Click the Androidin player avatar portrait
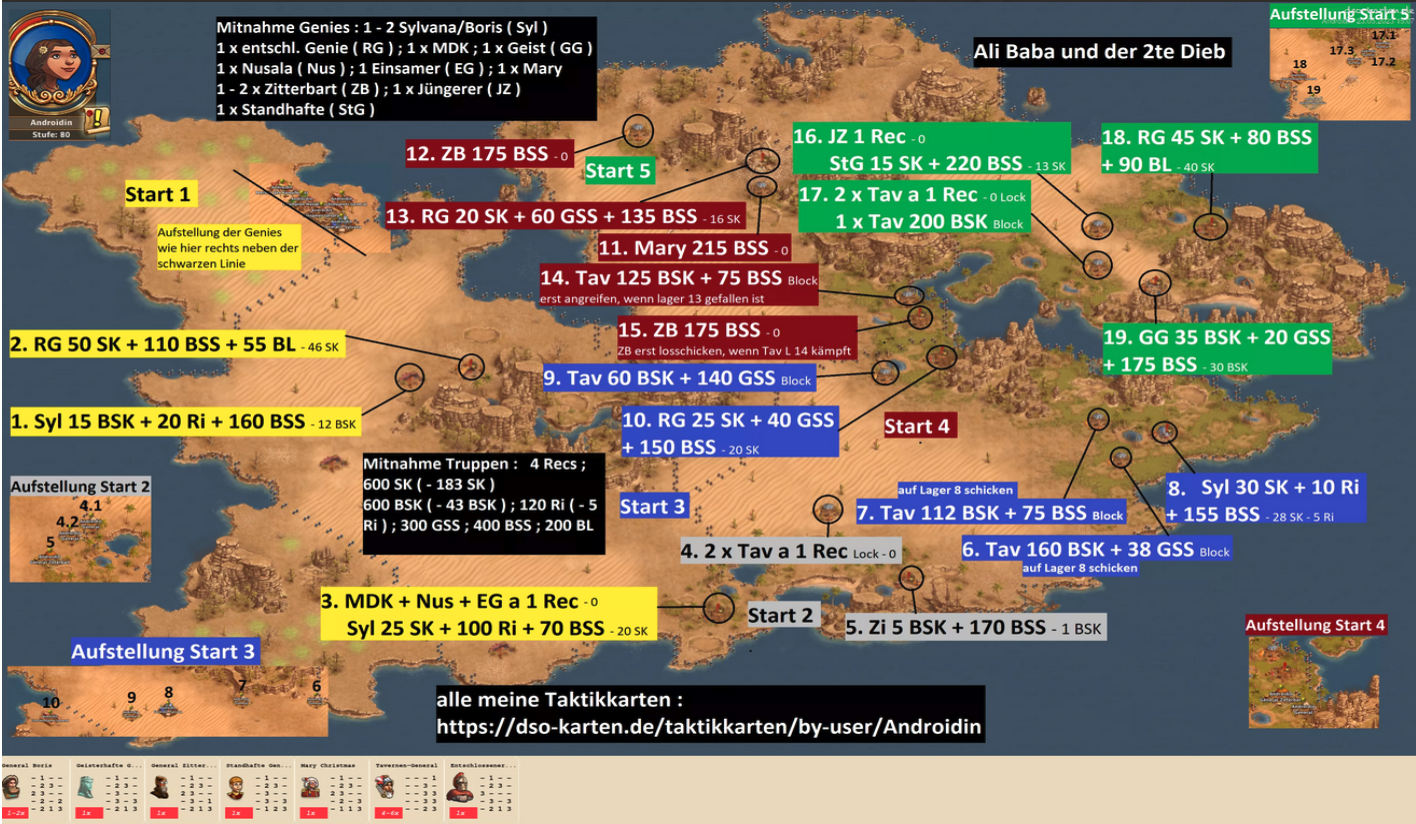The image size is (1416, 824). (x=53, y=64)
